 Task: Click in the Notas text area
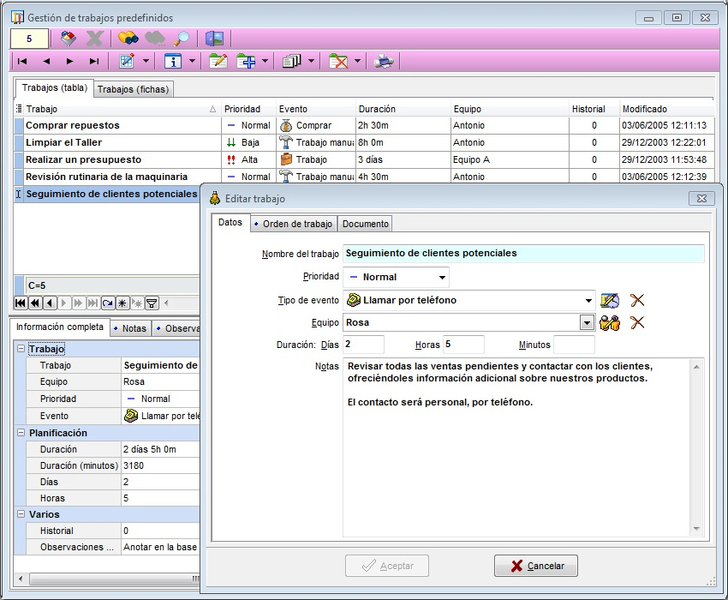pos(517,447)
